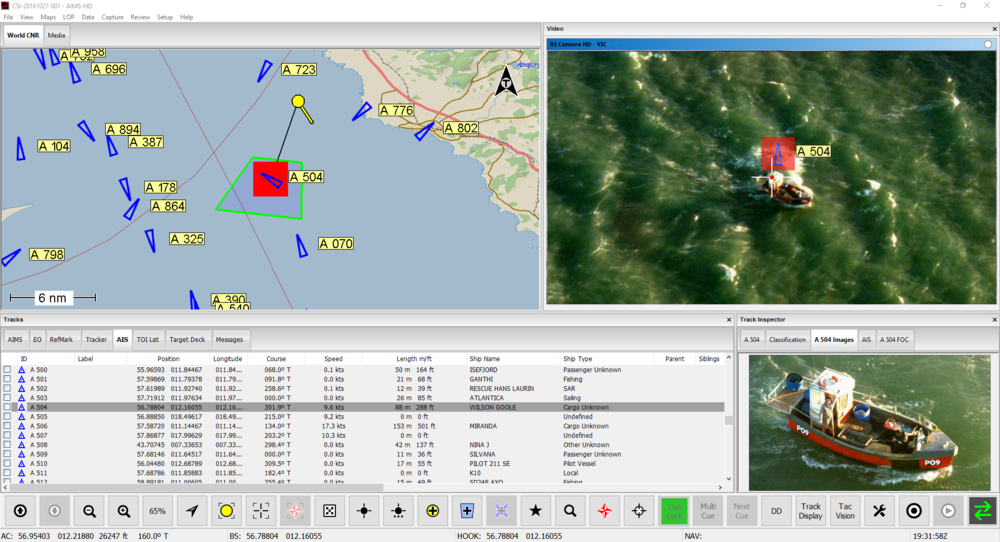Select the red A 504 track on map

270,179
